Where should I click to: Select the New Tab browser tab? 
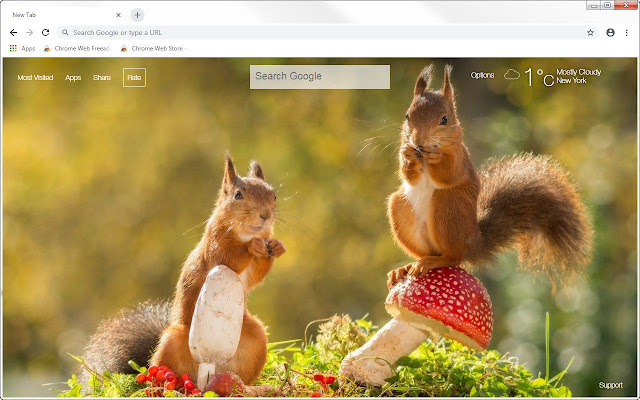coord(65,15)
